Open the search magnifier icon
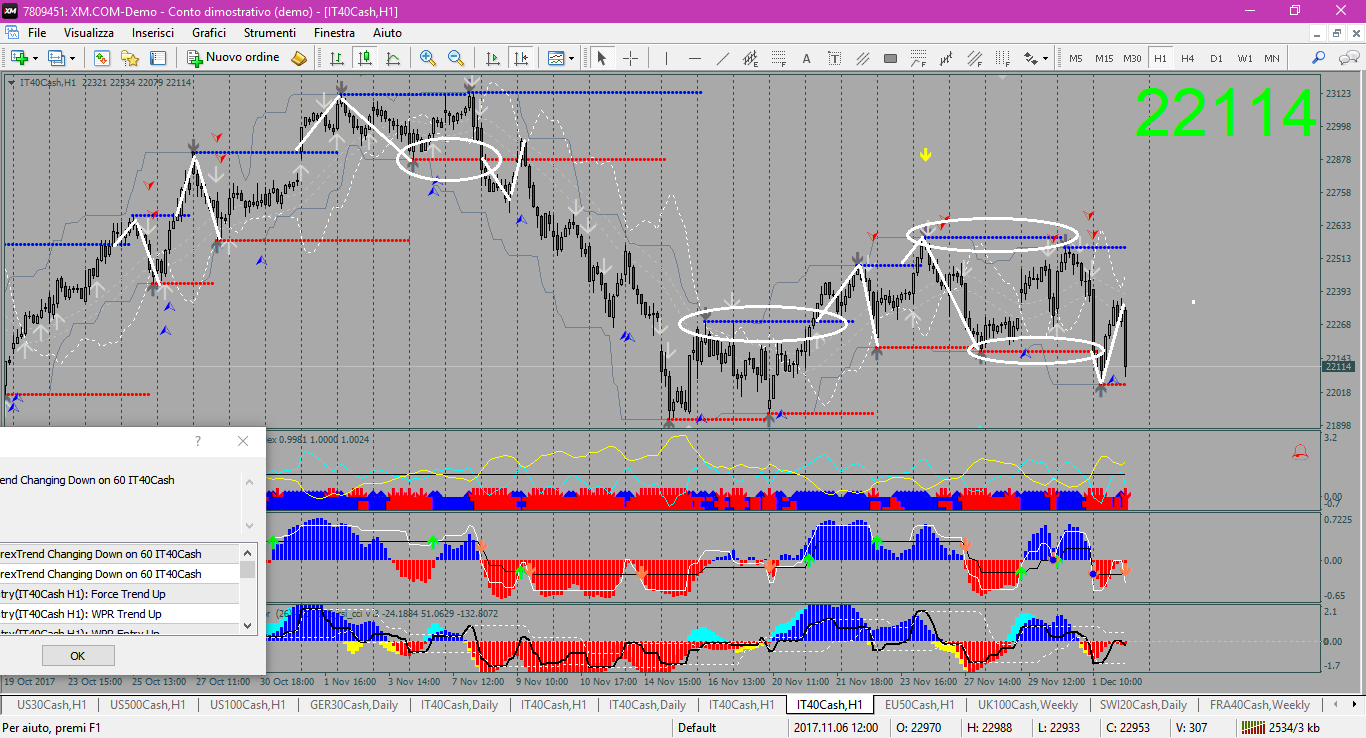The image size is (1366, 738). click(x=1319, y=58)
